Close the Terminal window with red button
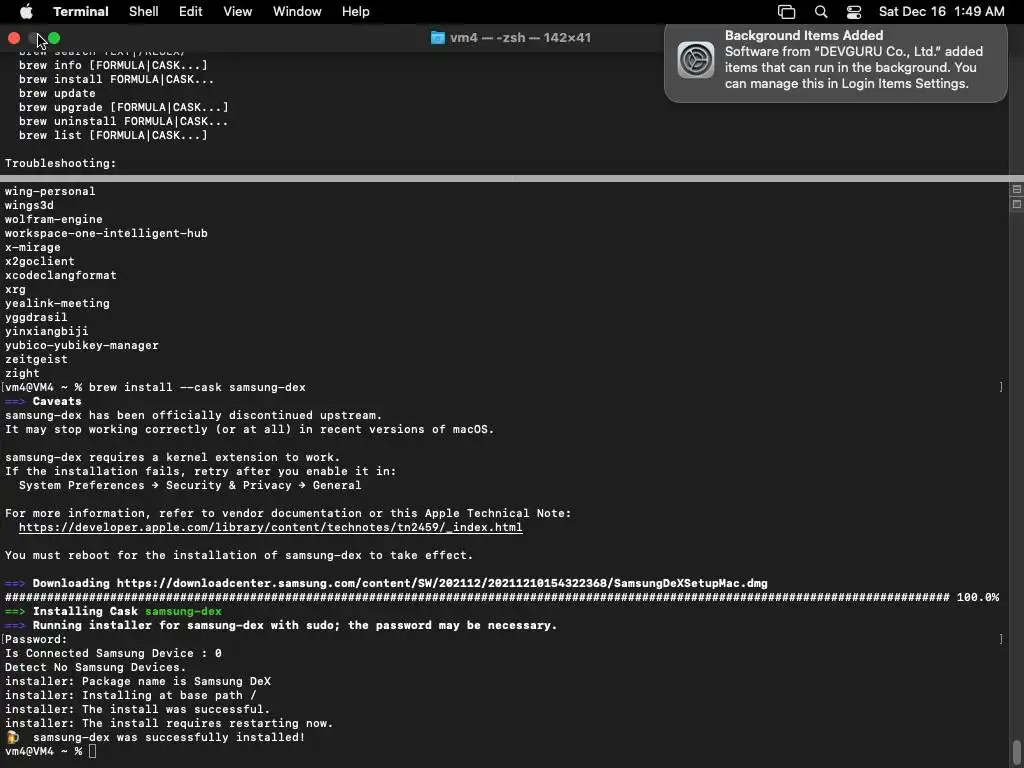1024x768 pixels. (x=14, y=38)
